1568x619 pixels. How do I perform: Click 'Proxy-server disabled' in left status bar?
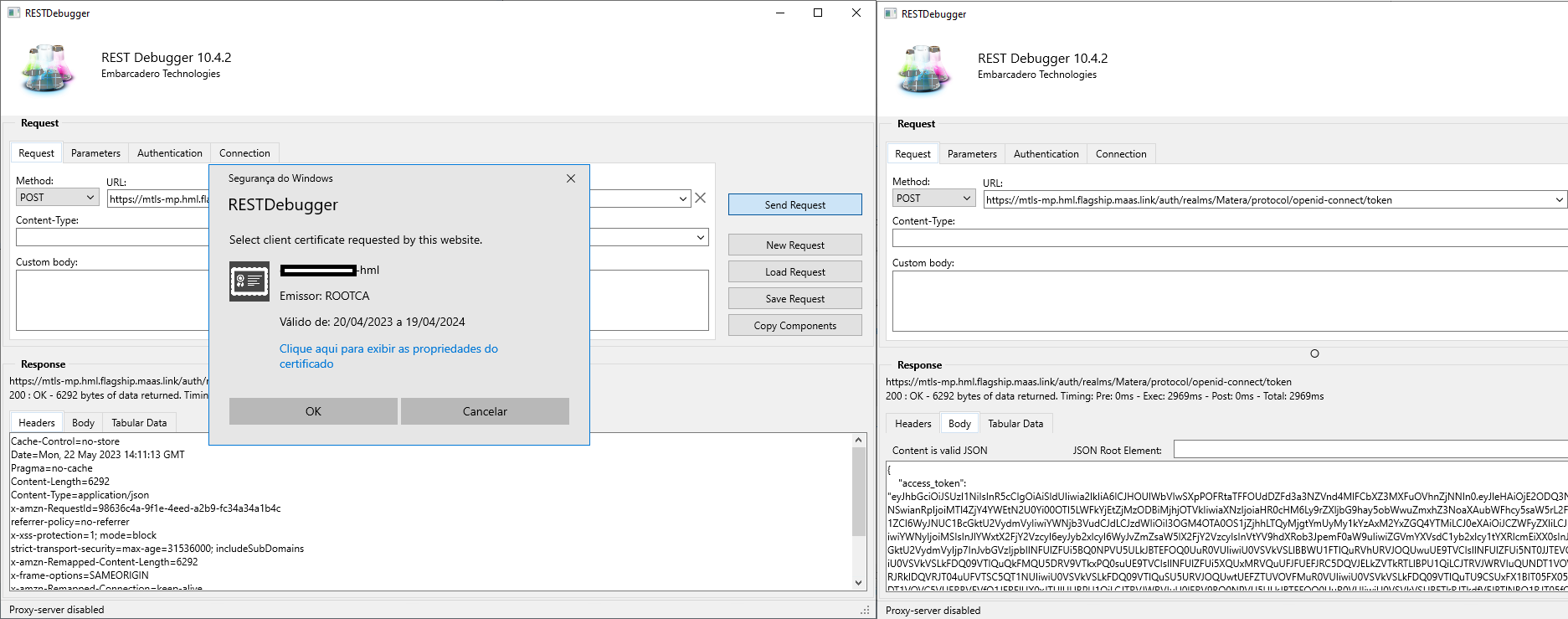tap(56, 610)
